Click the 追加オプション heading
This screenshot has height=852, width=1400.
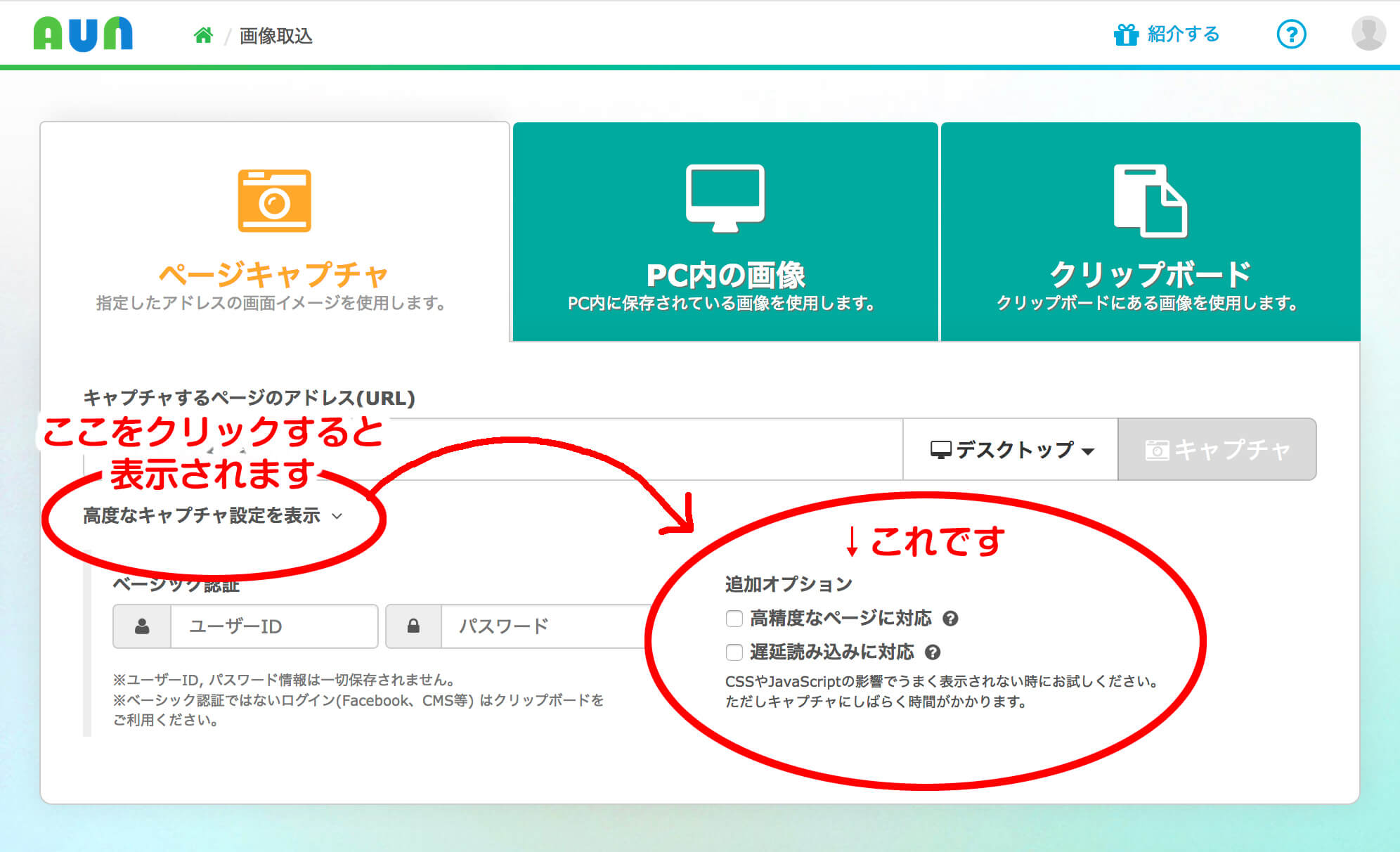coord(789,584)
